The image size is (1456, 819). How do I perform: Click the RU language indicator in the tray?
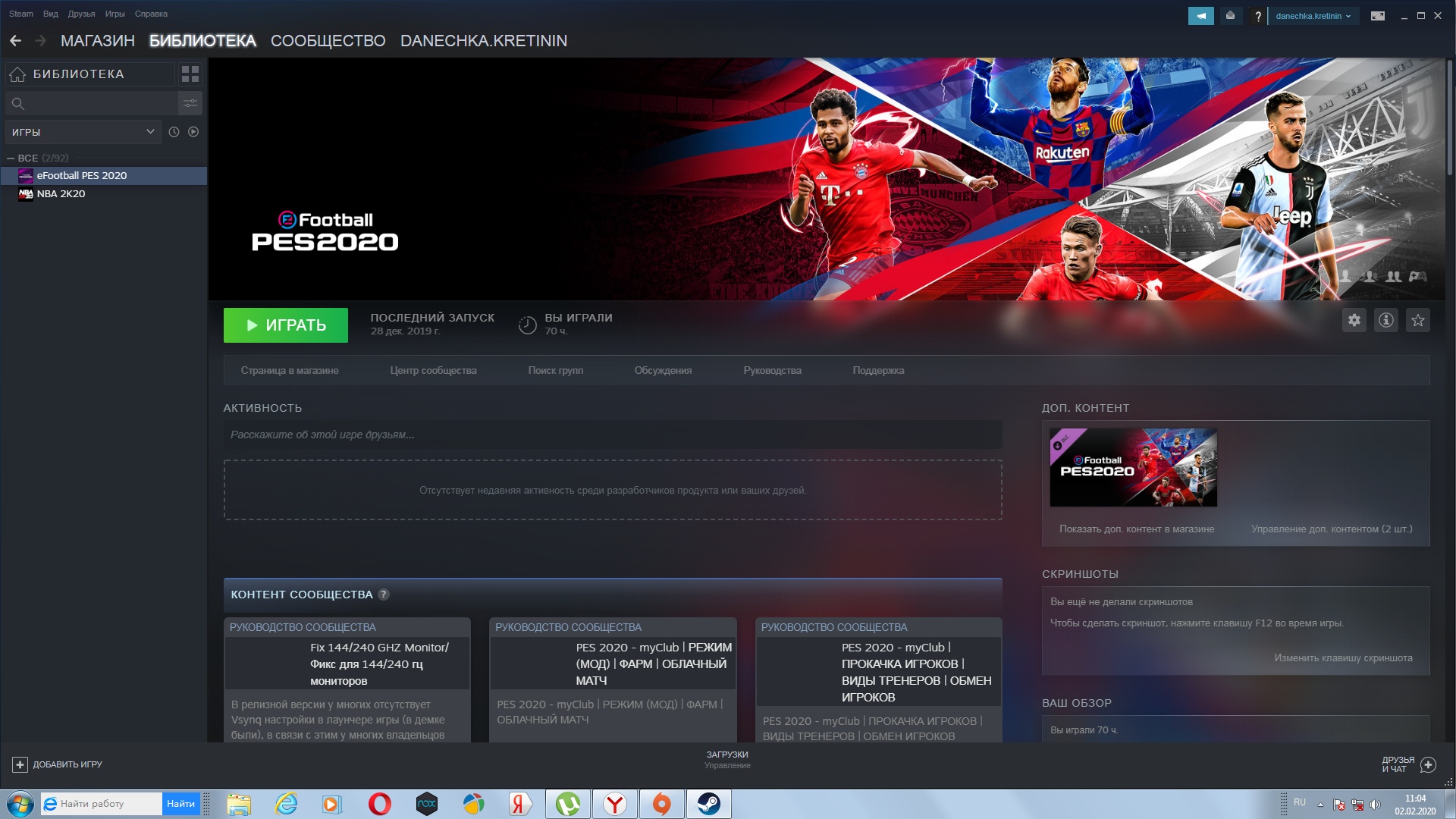coord(1300,802)
